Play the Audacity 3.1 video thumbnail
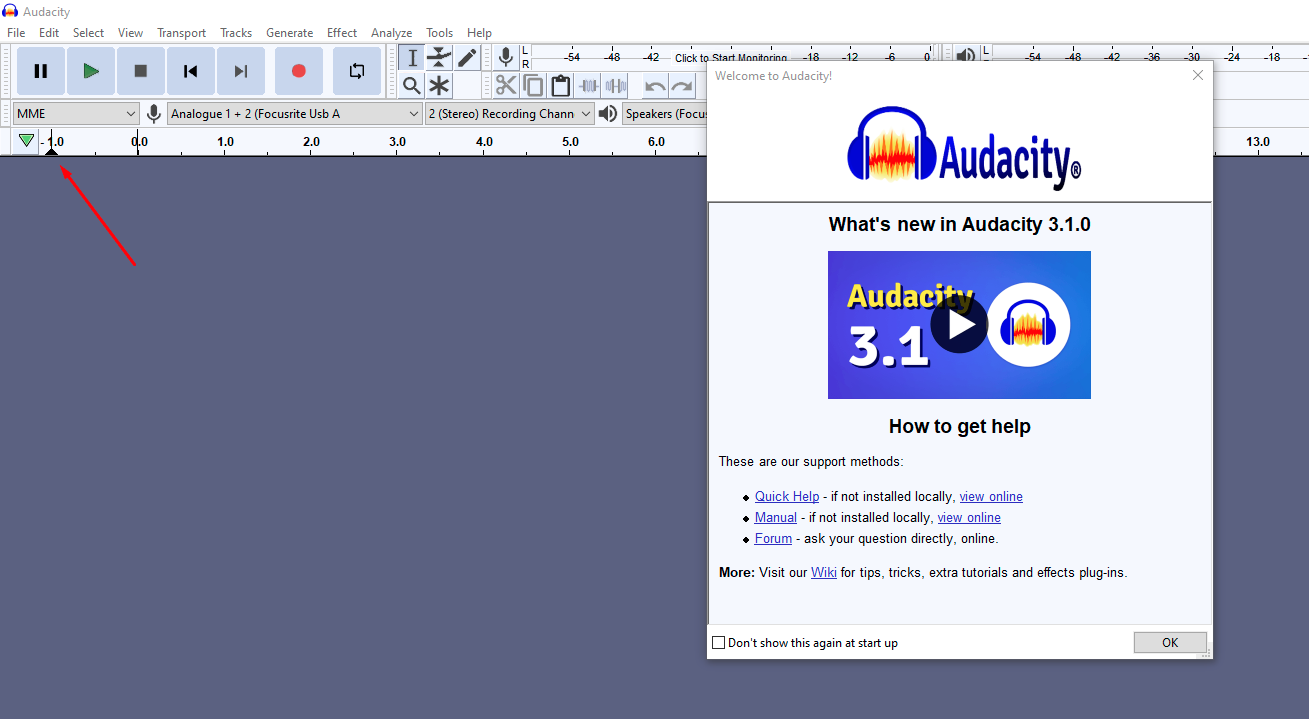 959,325
